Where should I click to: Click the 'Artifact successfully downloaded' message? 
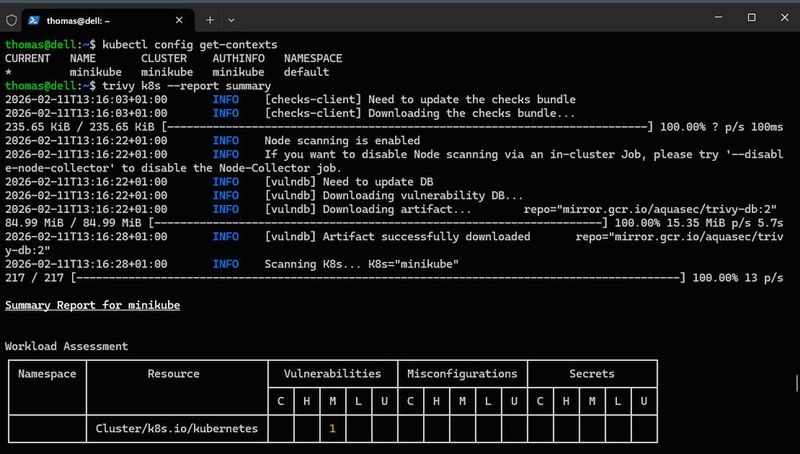tap(426, 237)
